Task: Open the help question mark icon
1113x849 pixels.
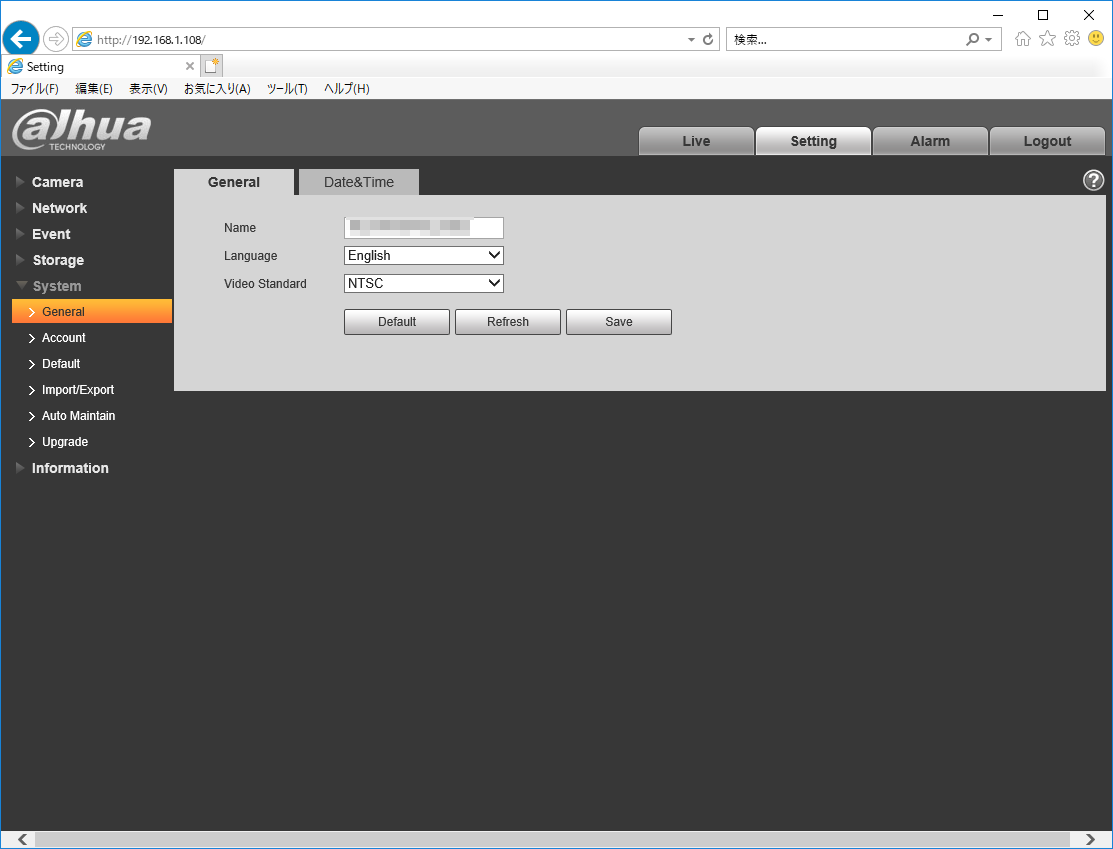Action: [1093, 180]
